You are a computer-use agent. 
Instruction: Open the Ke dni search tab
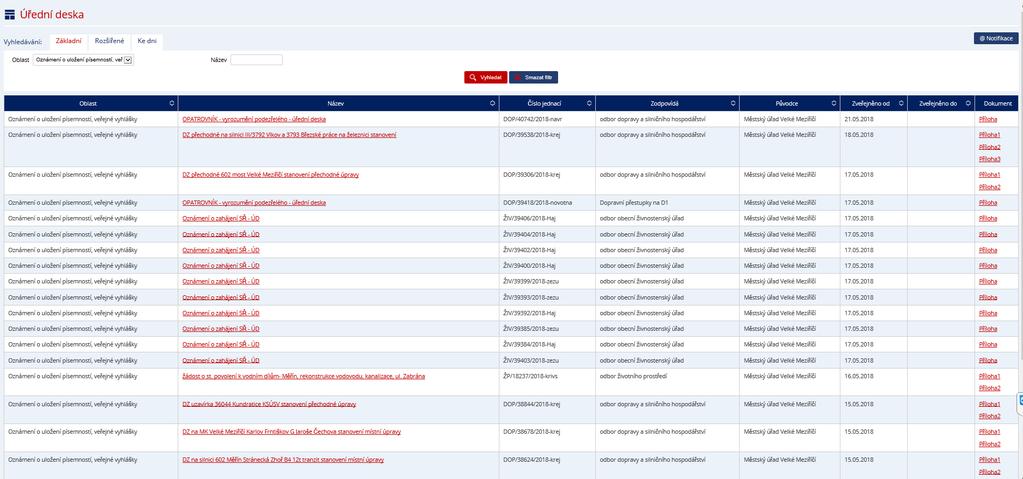(147, 41)
